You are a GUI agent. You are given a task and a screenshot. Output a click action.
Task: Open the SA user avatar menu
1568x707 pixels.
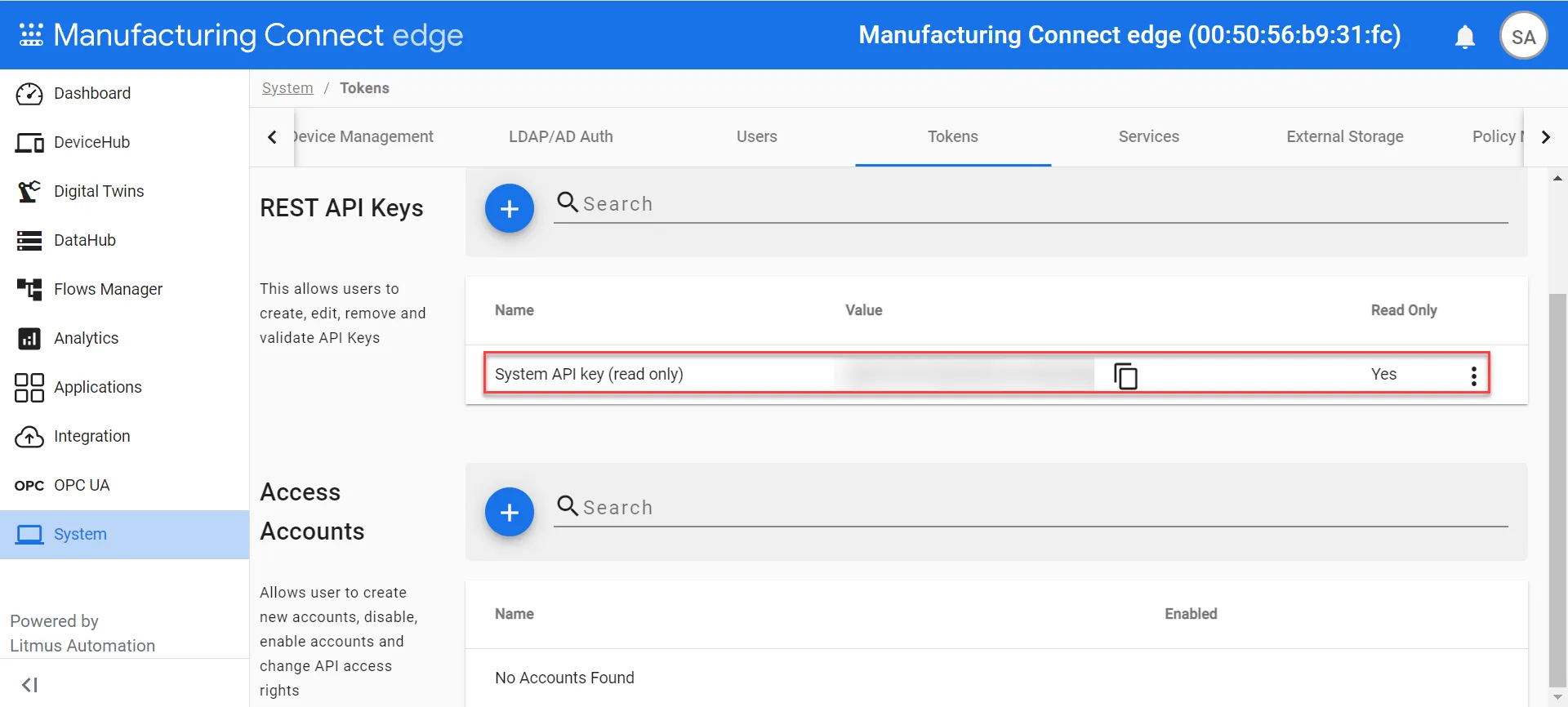(1523, 36)
